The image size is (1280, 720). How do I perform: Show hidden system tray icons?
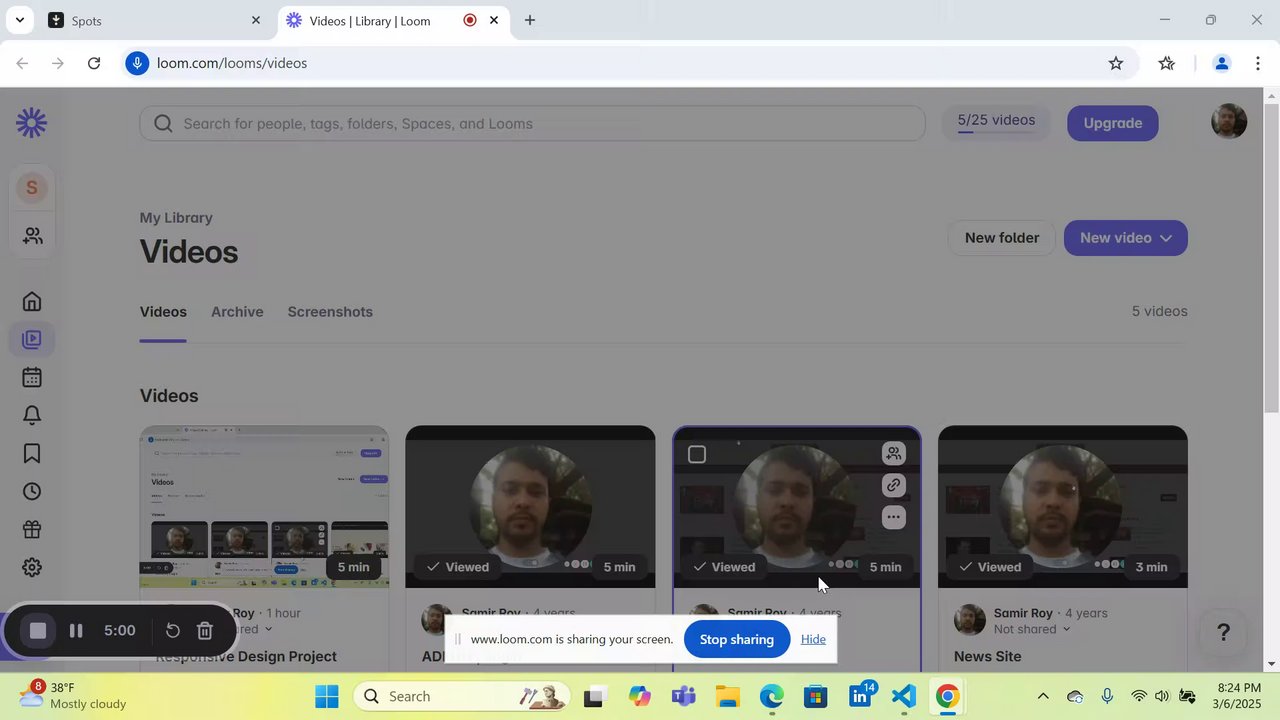[1043, 697]
